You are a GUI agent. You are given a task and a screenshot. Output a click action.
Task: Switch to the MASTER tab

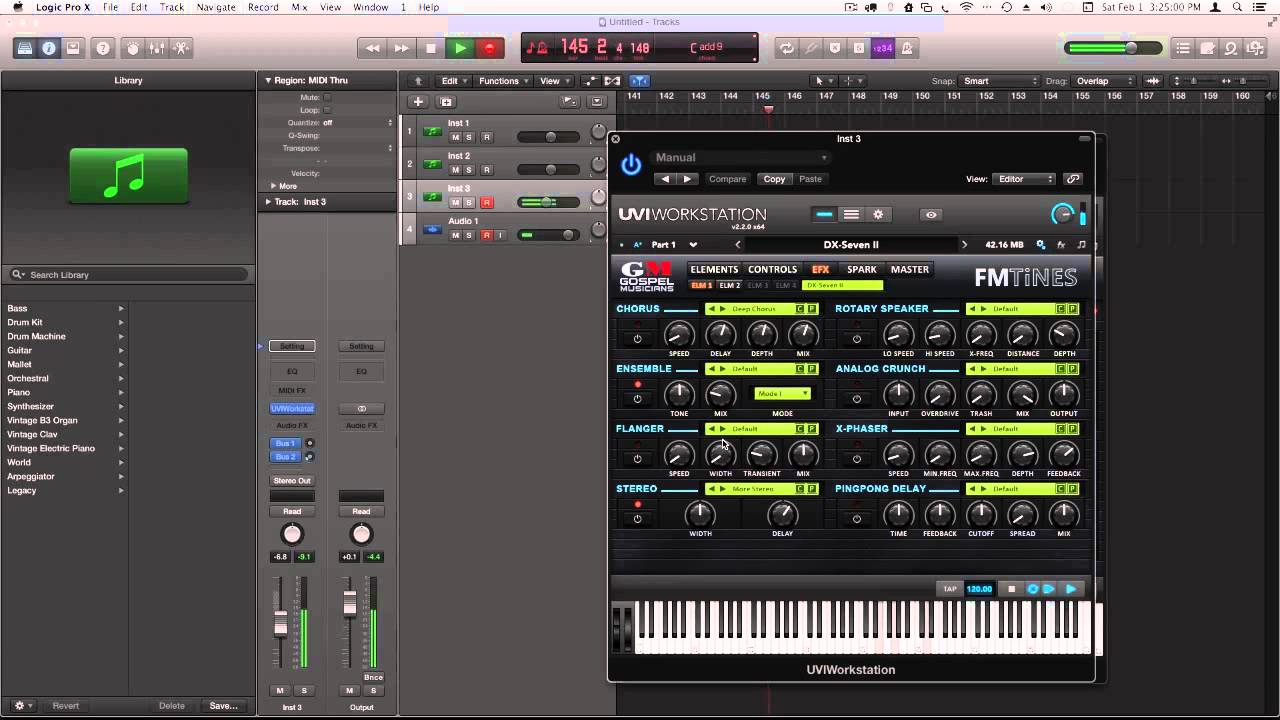coord(910,269)
